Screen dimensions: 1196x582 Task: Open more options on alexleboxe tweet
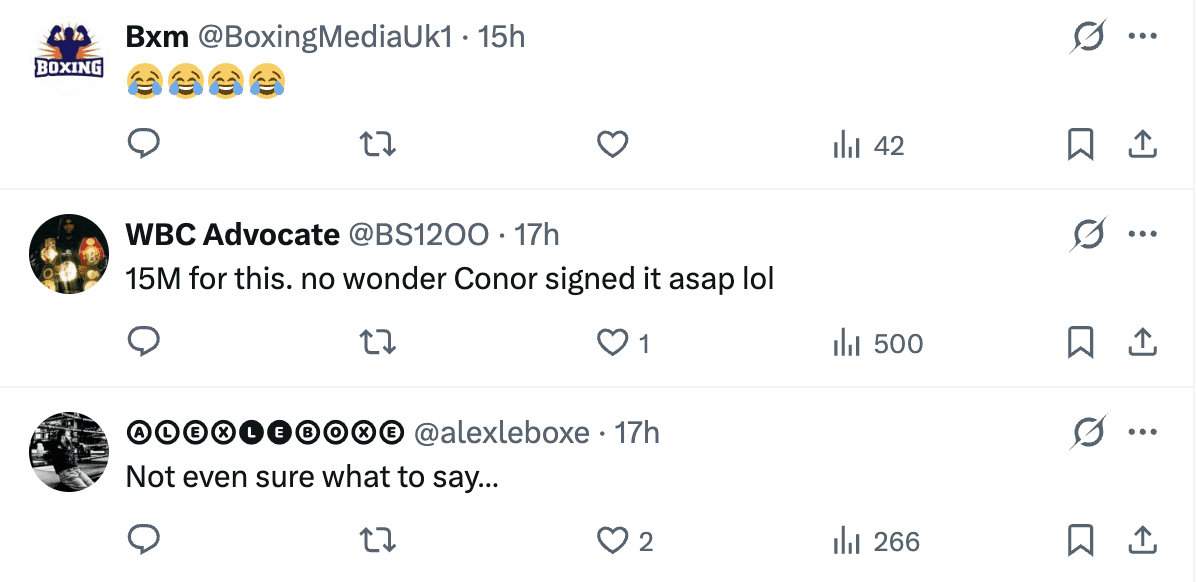pyautogui.click(x=1142, y=433)
